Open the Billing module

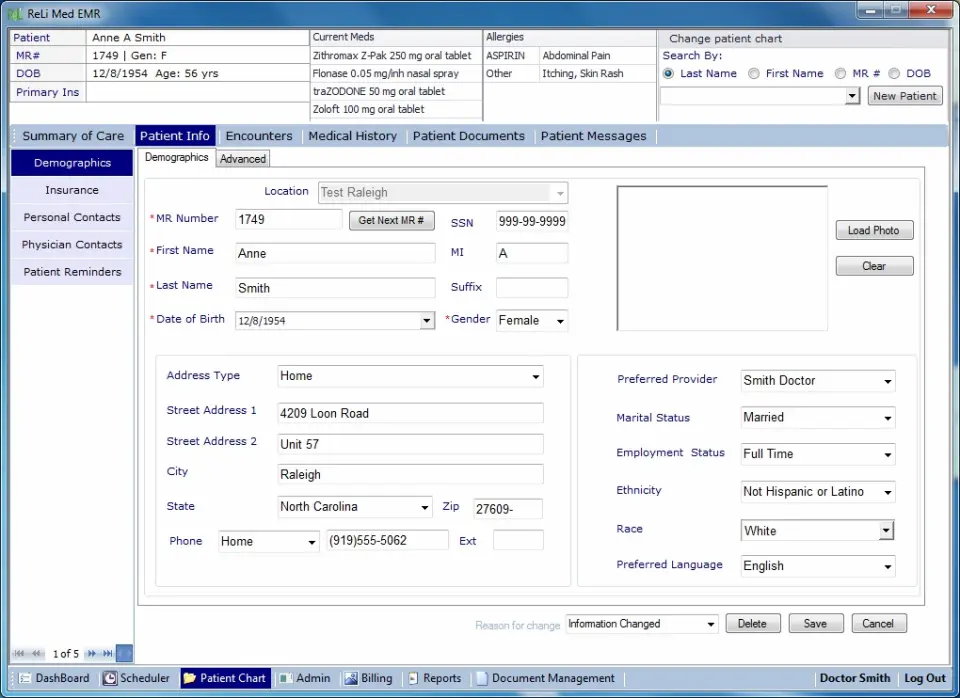(368, 678)
